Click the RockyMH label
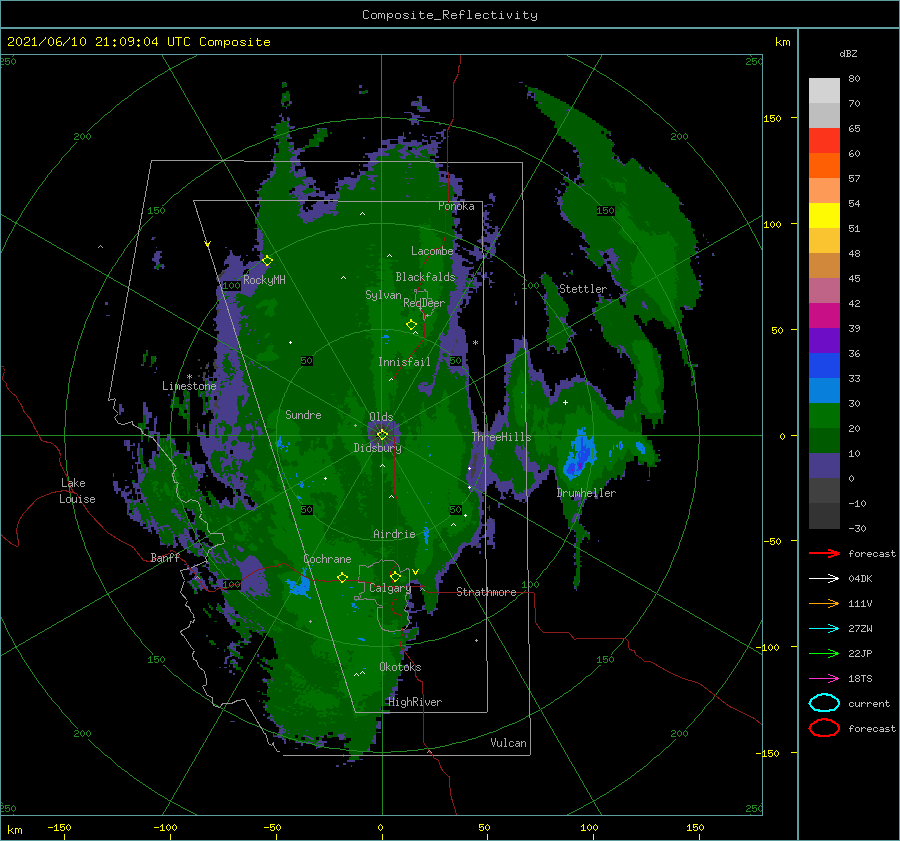 [264, 280]
